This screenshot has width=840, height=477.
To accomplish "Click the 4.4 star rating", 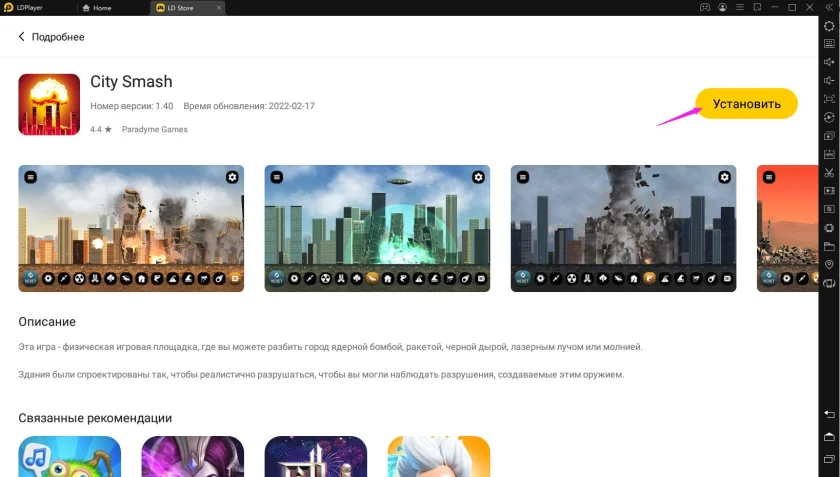I will [101, 129].
